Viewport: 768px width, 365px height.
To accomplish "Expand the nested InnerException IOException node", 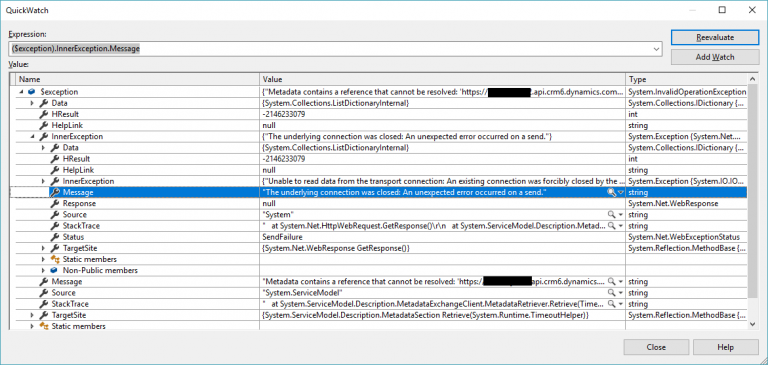I will [x=44, y=181].
